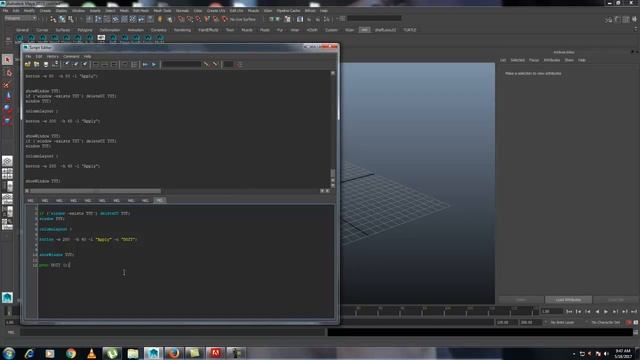Toggle Echo all commands in Script Editor
Image resolution: width=640 pixels, height=360 pixels.
point(125,64)
